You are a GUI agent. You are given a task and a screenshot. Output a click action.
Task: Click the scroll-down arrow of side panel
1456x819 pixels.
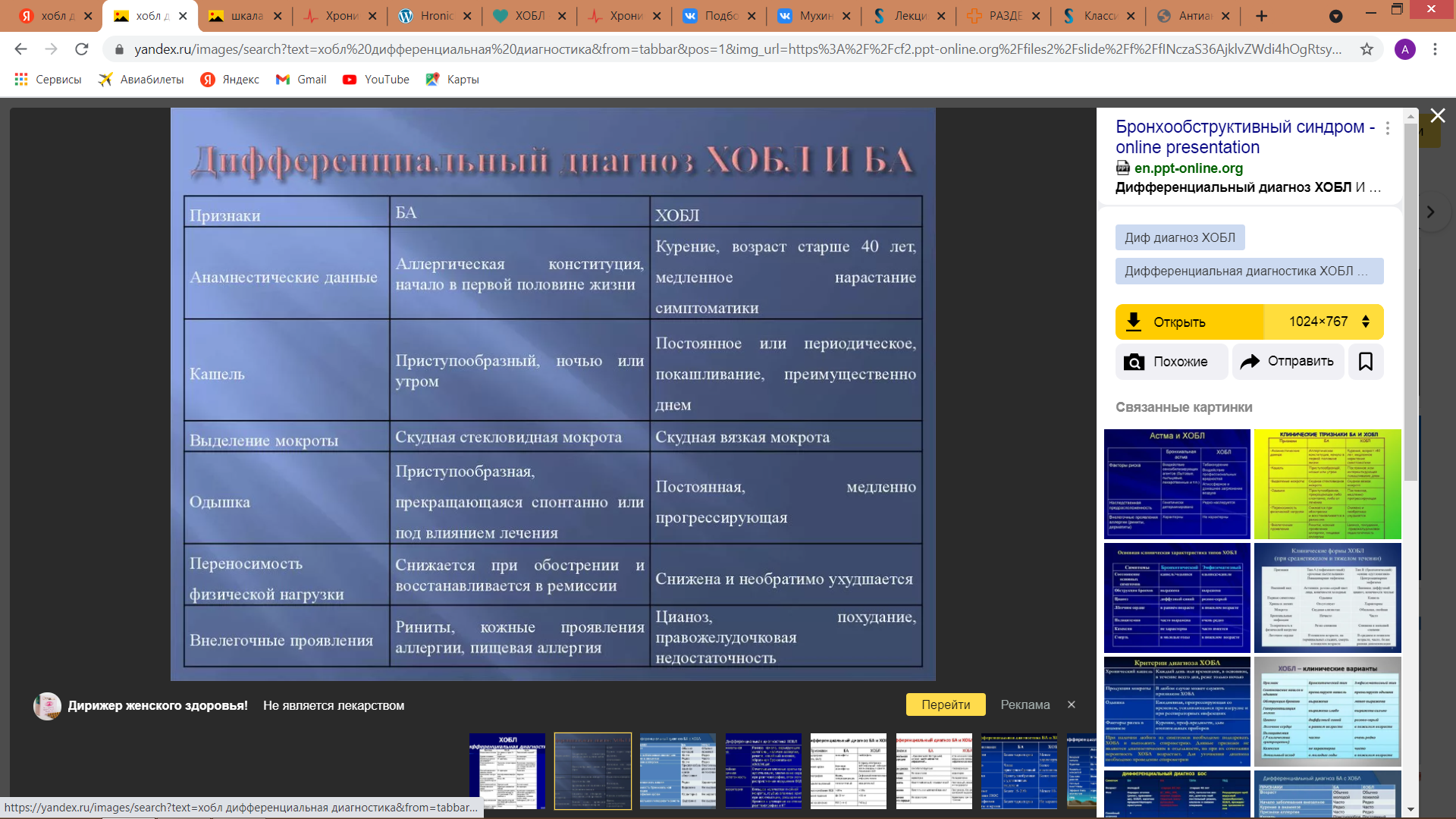pos(1410,809)
